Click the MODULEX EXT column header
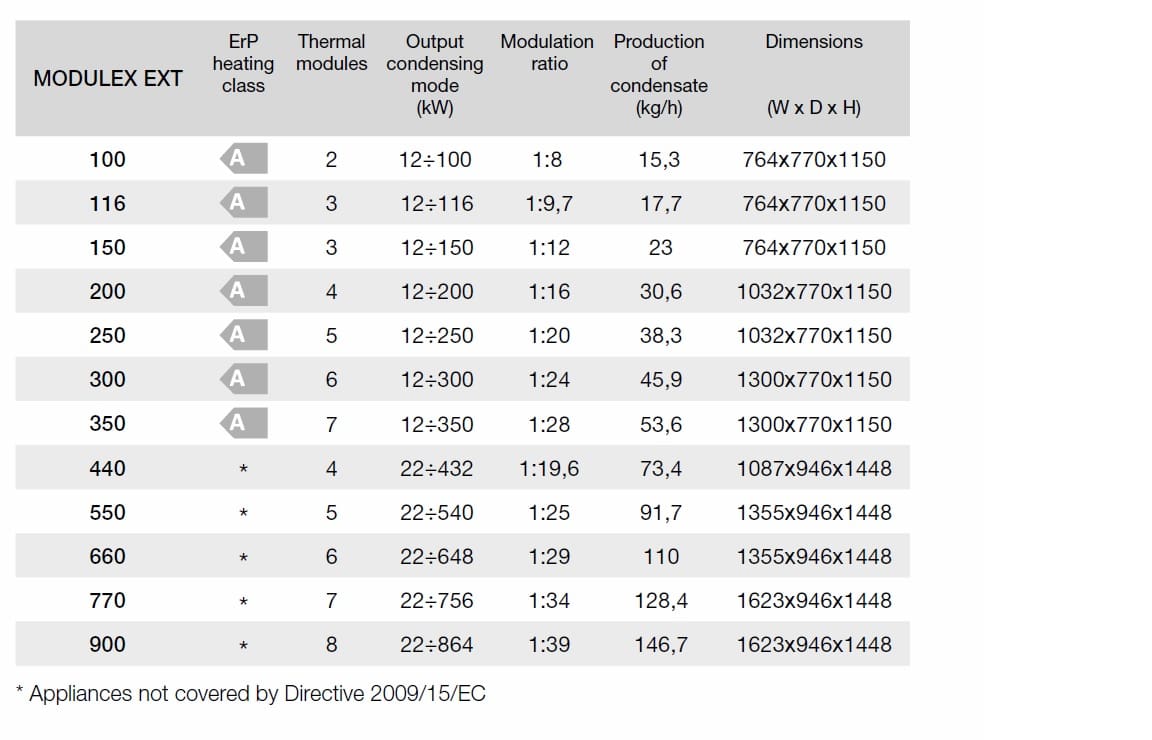1152x740 pixels. coord(108,78)
